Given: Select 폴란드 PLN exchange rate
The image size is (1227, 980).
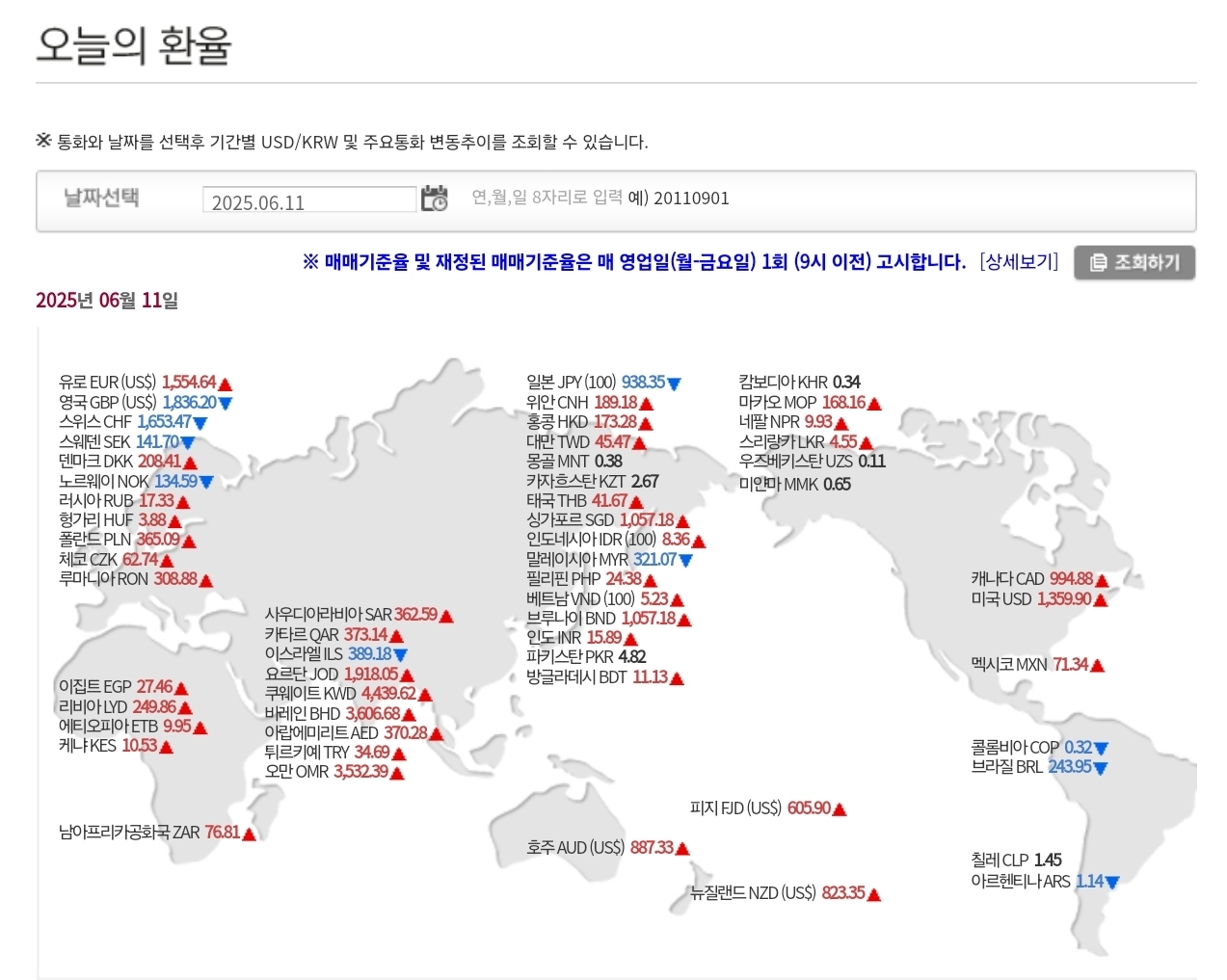Looking at the screenshot, I should tap(127, 540).
